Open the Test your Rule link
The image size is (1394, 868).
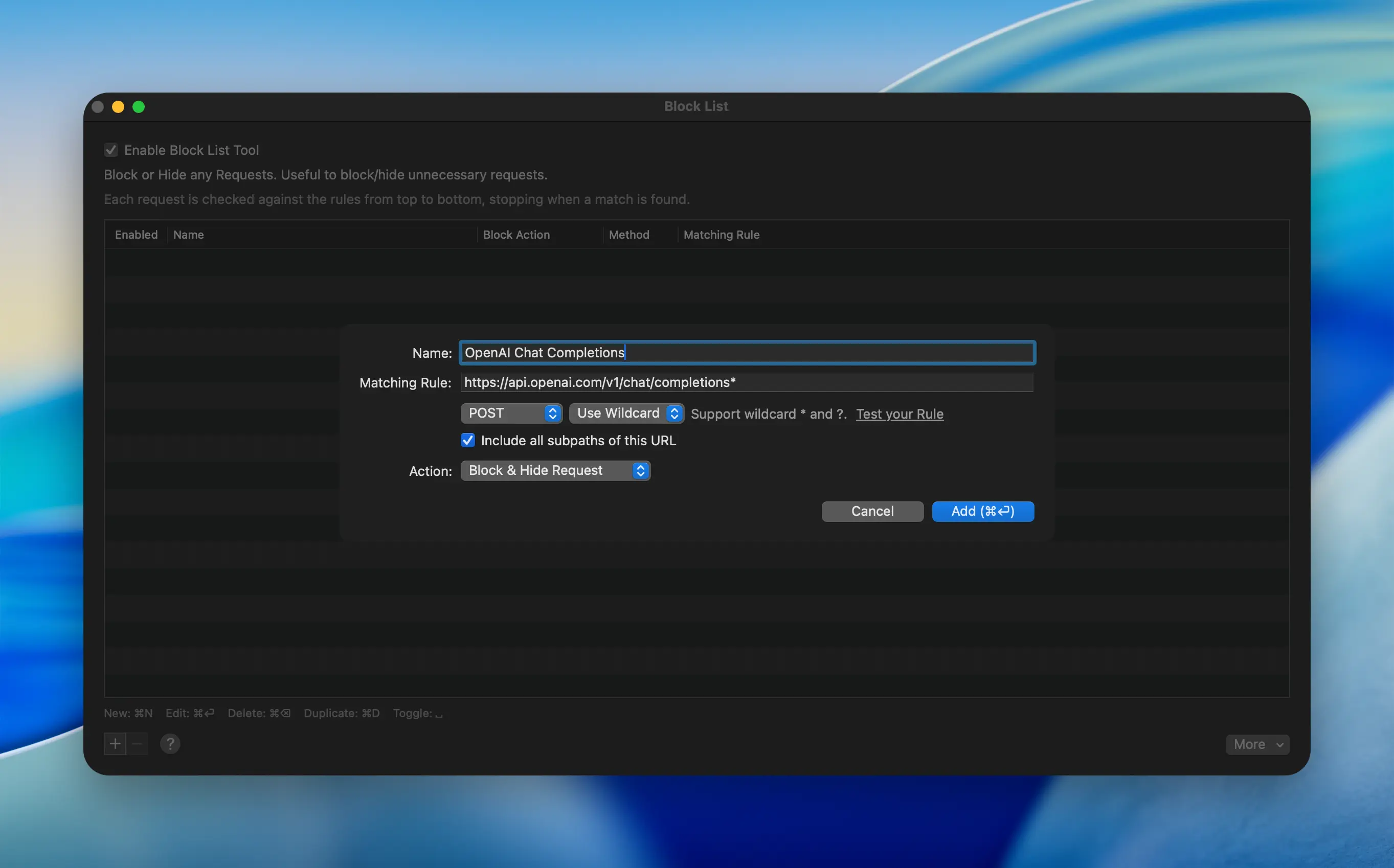(900, 414)
